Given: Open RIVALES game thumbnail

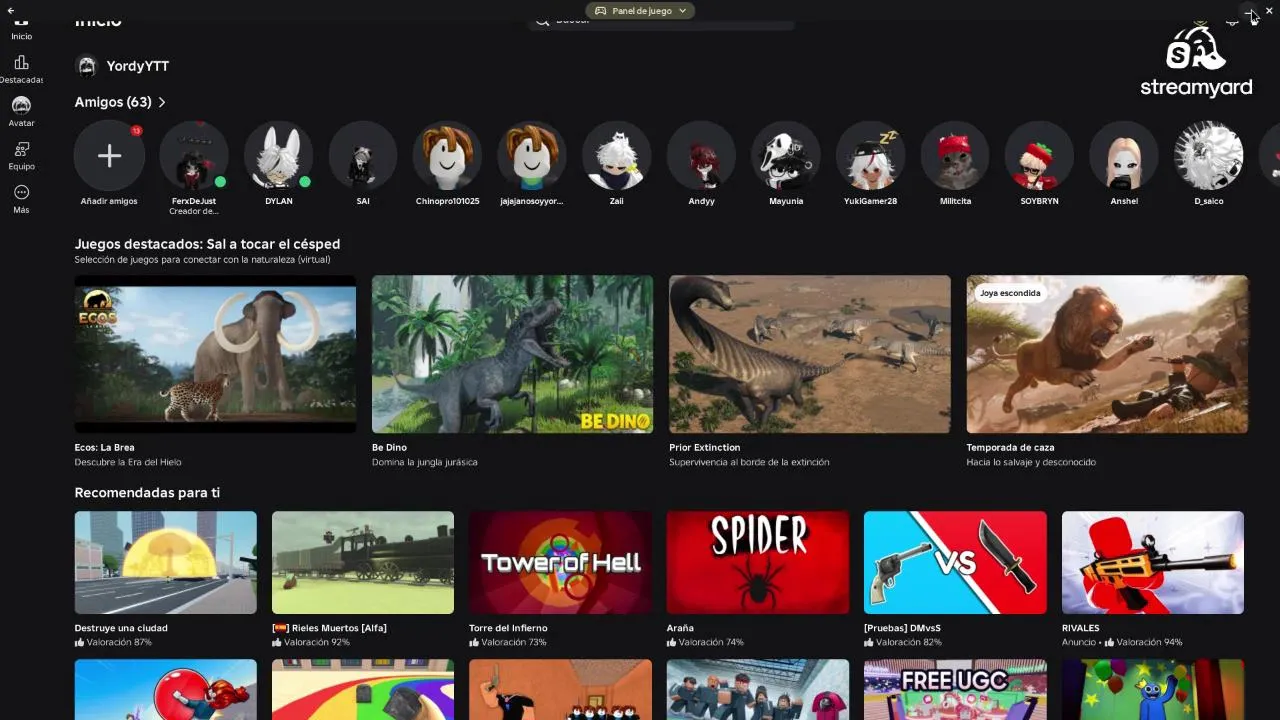Looking at the screenshot, I should coord(1153,562).
